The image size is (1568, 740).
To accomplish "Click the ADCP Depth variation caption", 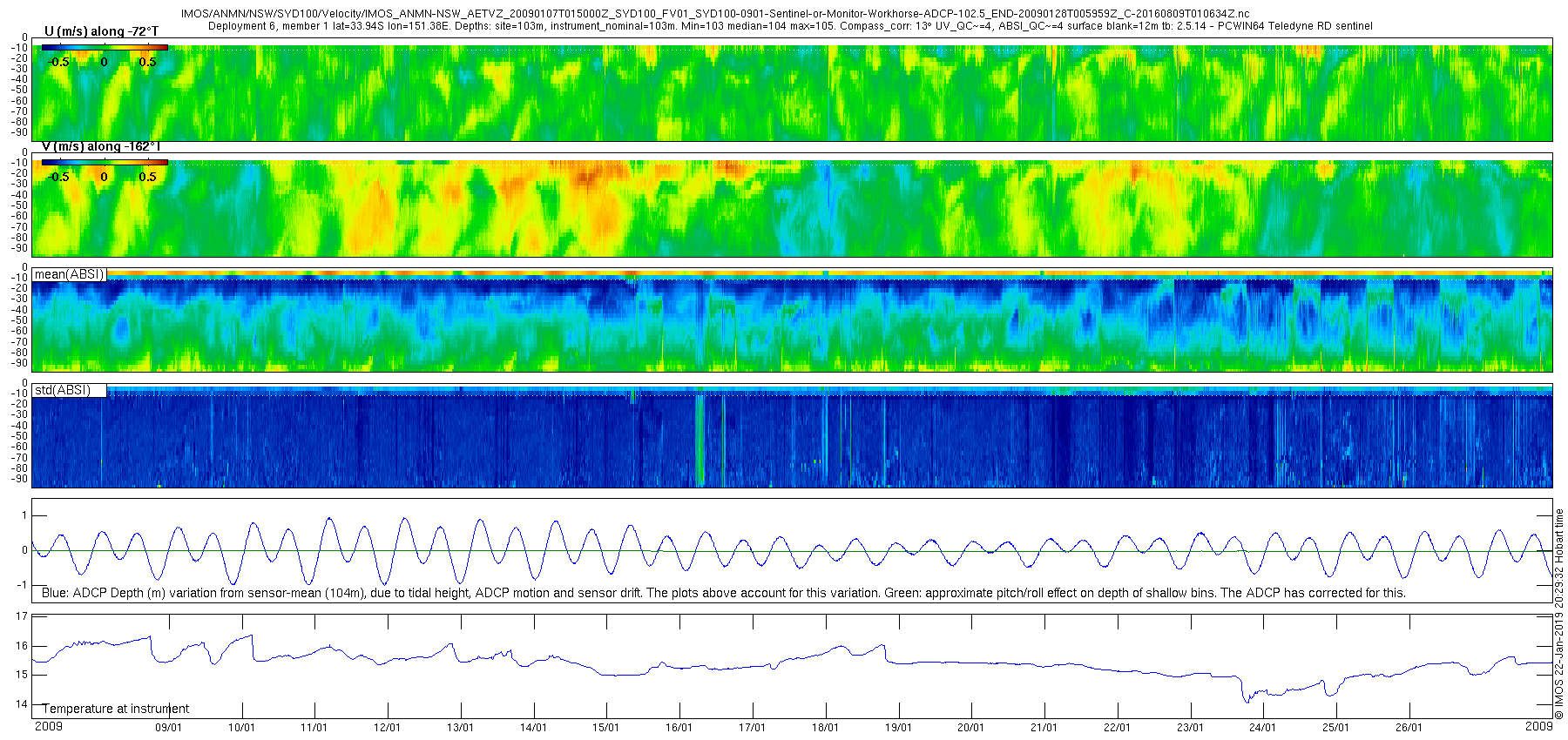I will (x=724, y=593).
